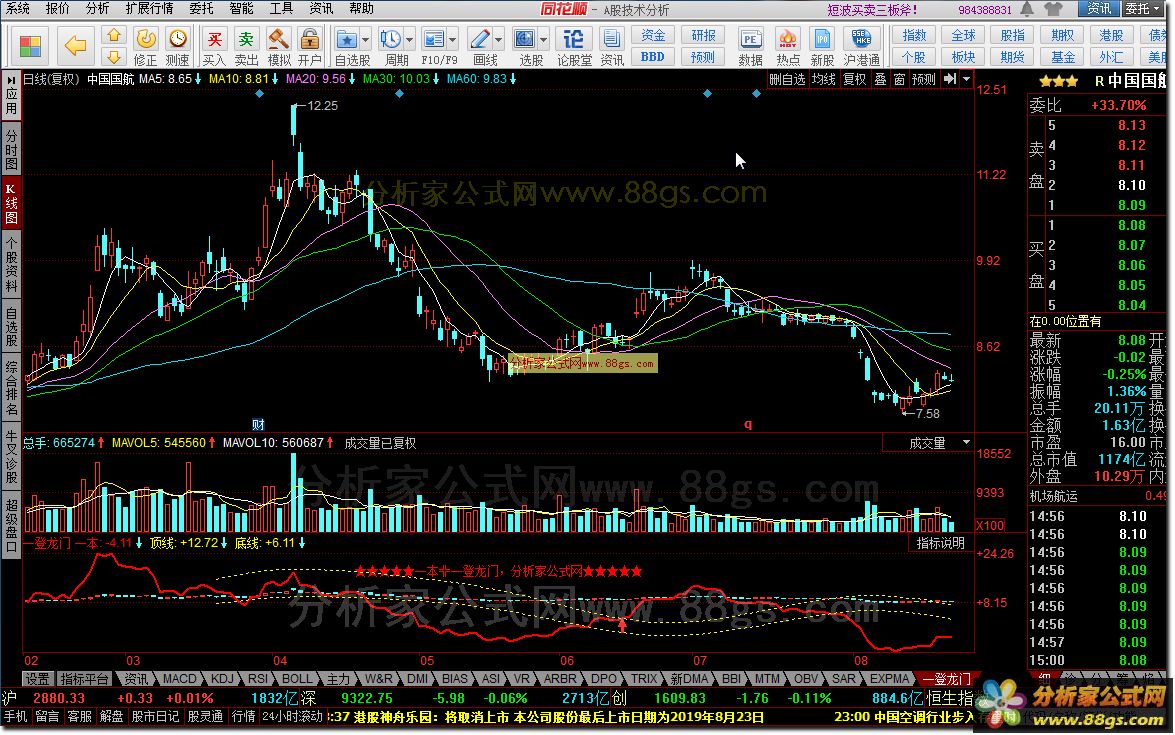Select the 分时图 sidebar tab
The width and height of the screenshot is (1175, 735).
point(11,149)
